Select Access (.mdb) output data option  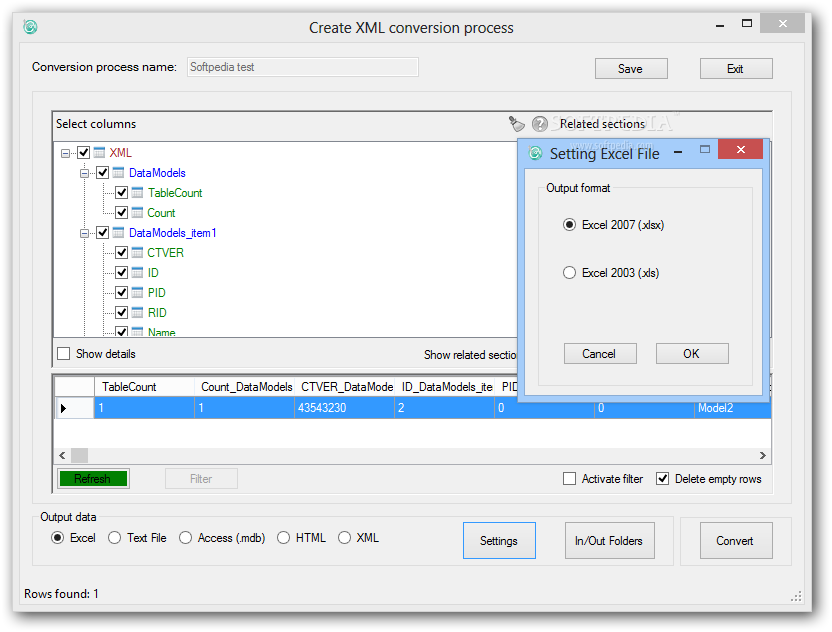(185, 538)
